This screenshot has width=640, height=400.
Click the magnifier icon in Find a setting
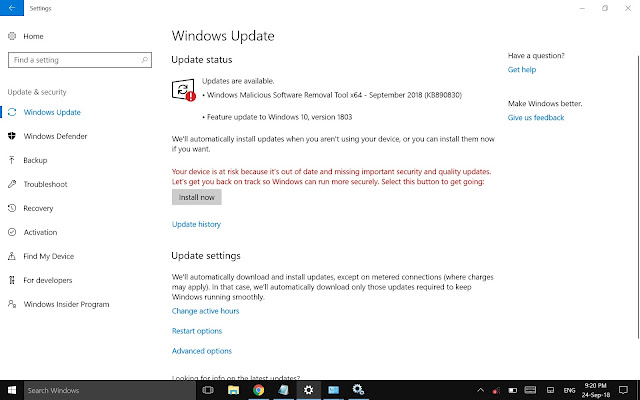point(144,60)
